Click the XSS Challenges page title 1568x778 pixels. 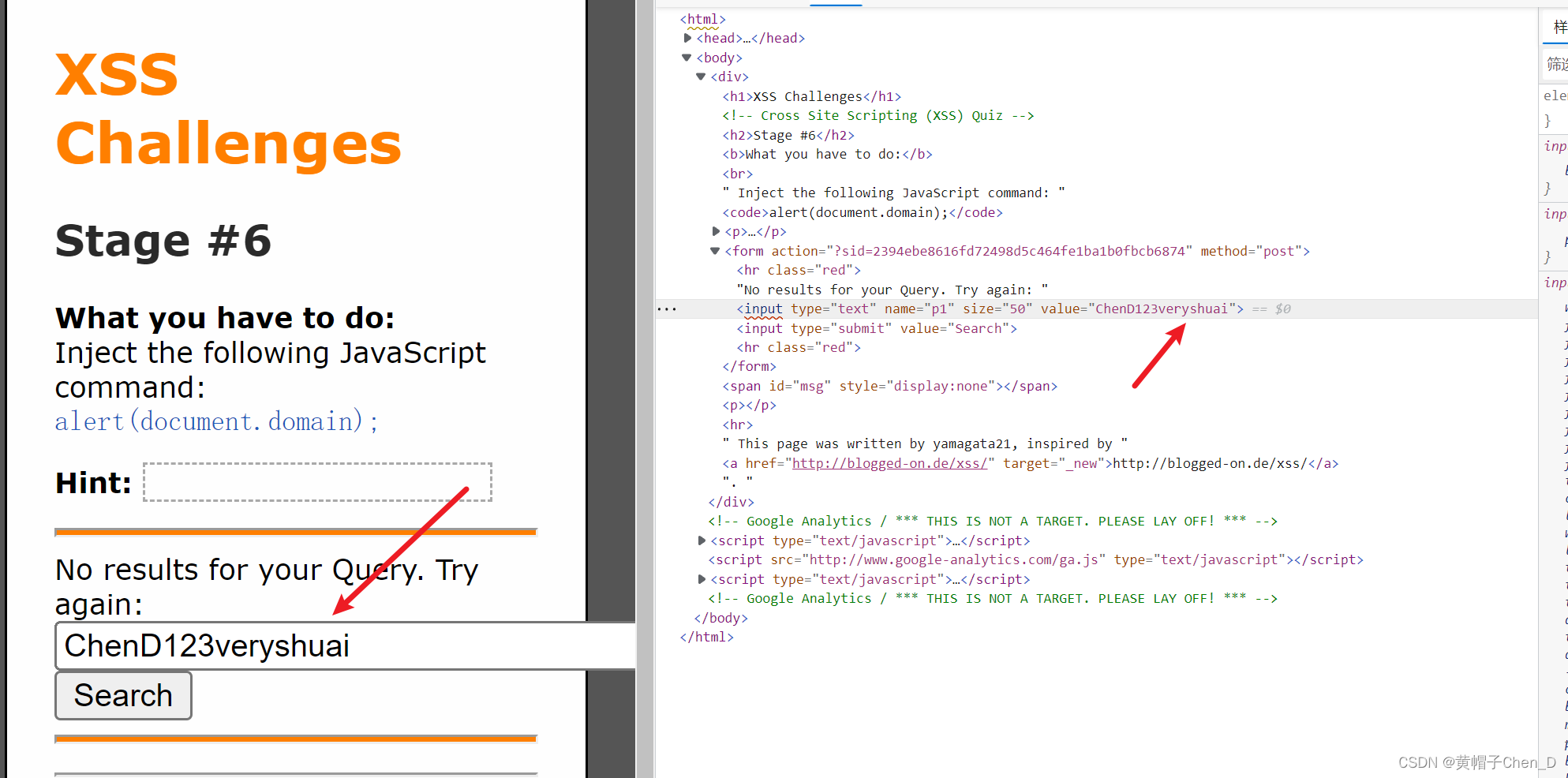pos(229,109)
